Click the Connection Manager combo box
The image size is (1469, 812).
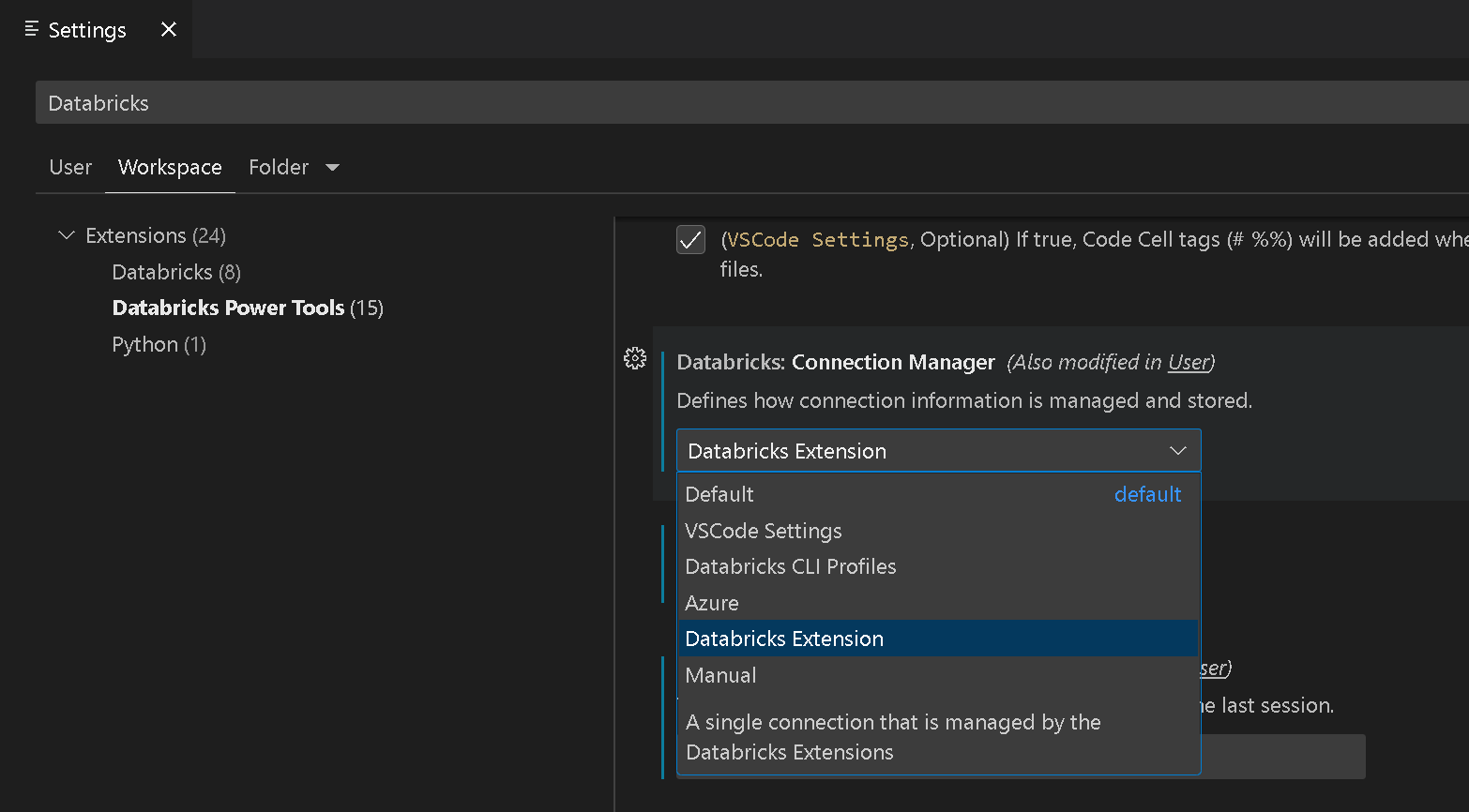[x=938, y=451]
